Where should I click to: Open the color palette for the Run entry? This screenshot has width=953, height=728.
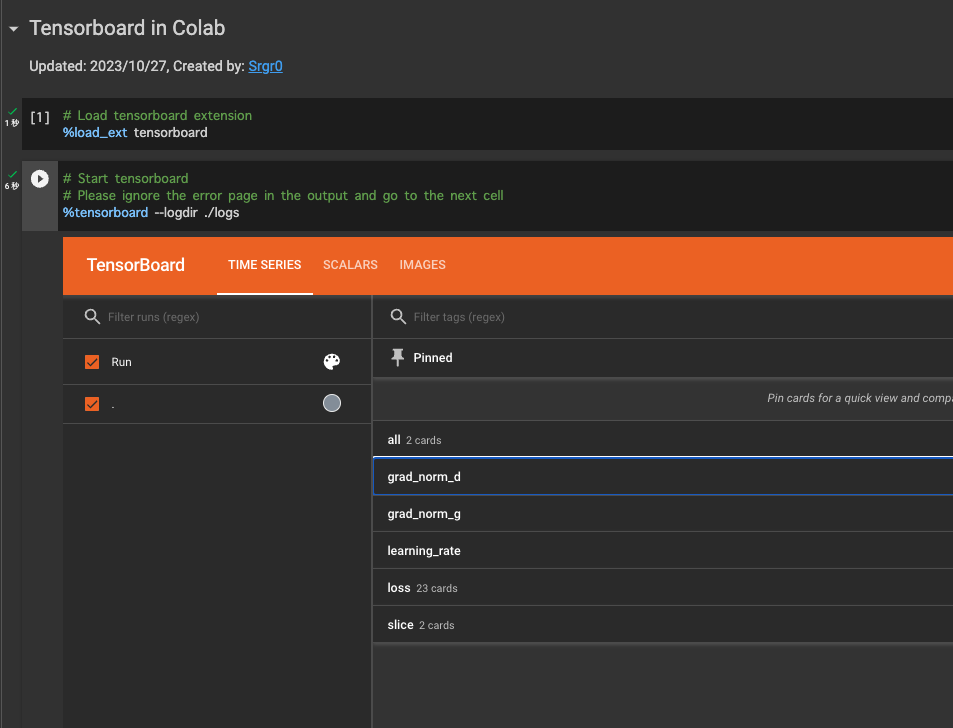point(331,361)
